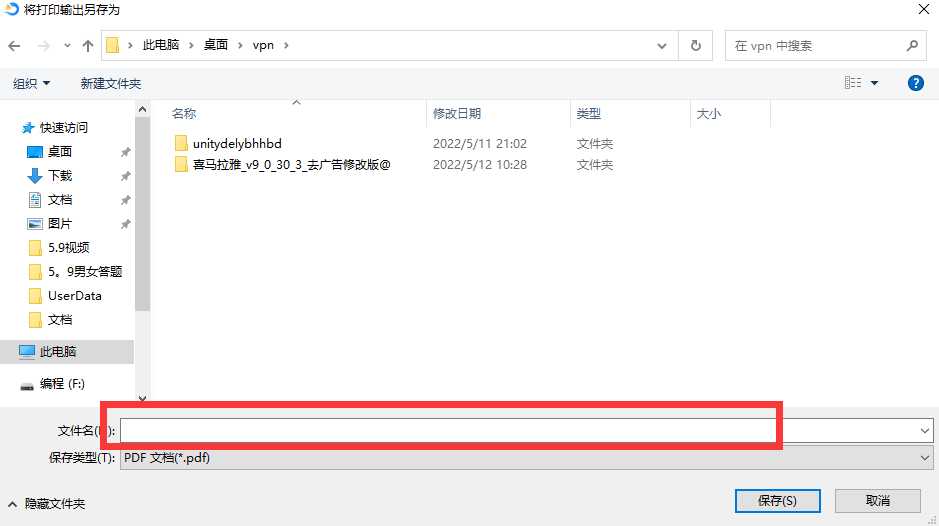Select 快速访问 in the navigation pane
The image size is (939, 526).
point(63,128)
